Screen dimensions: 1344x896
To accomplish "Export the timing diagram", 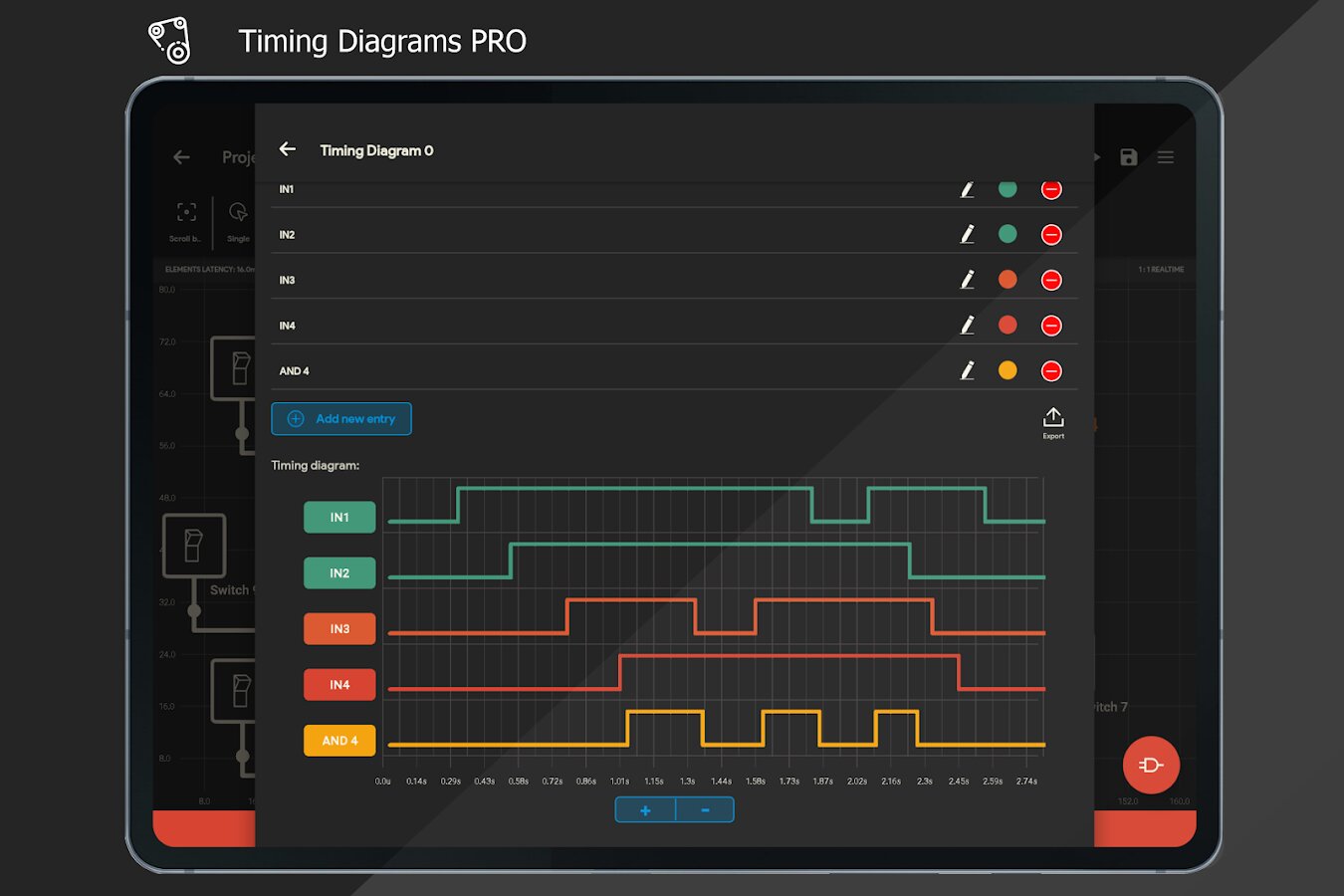I will tap(1053, 421).
